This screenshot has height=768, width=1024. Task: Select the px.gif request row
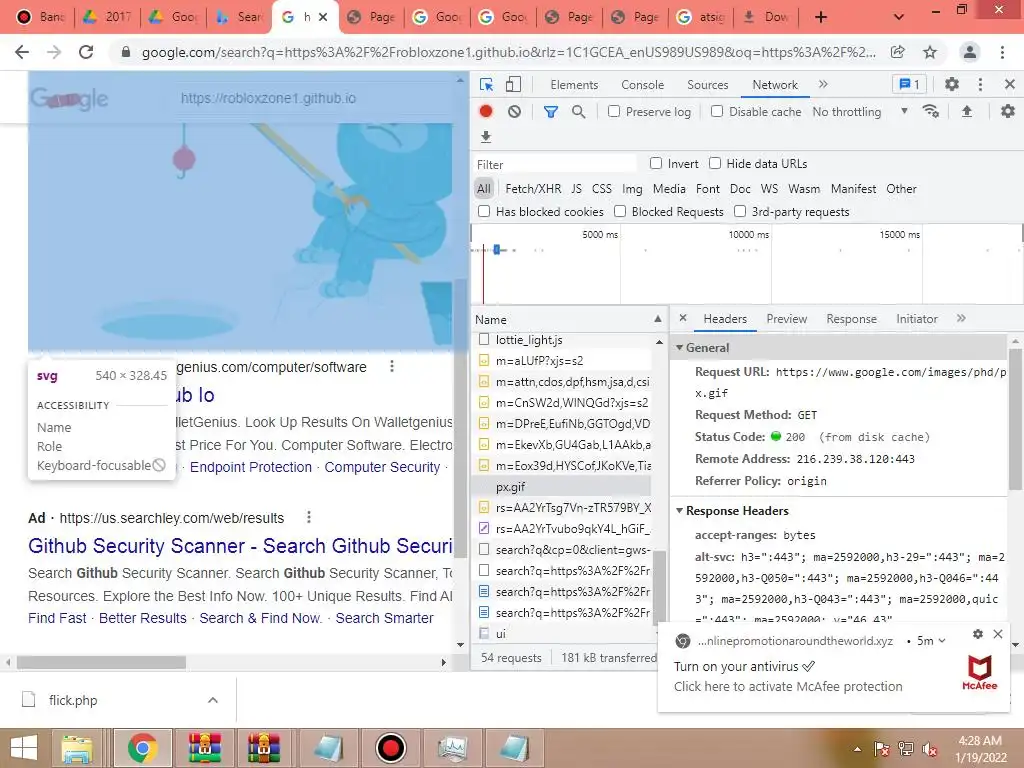pos(562,487)
